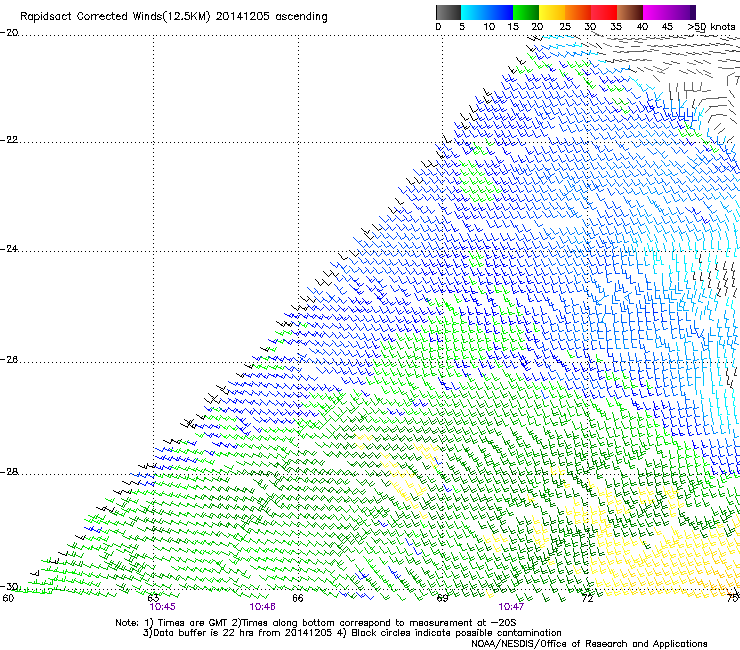The width and height of the screenshot is (740, 650).
Task: Click the yellow 20-25 knots legend color
Action: pyautogui.click(x=552, y=12)
